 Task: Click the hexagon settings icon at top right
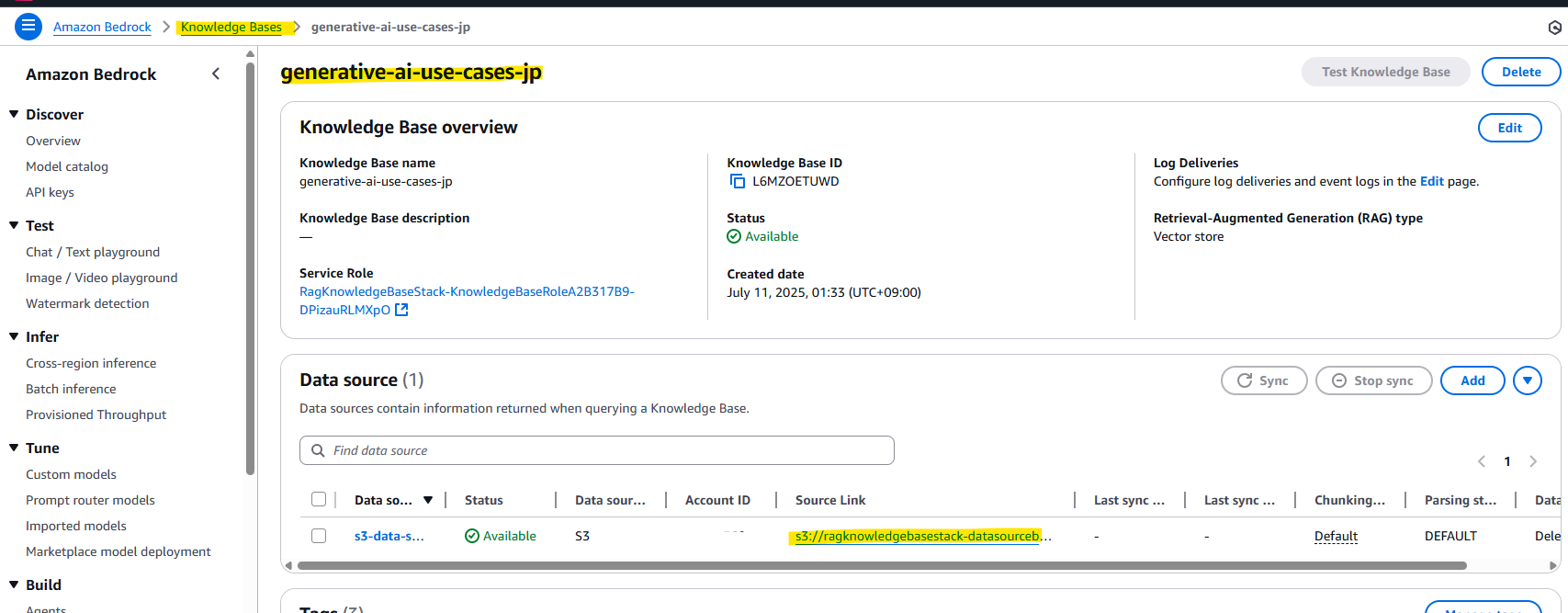(x=1554, y=28)
